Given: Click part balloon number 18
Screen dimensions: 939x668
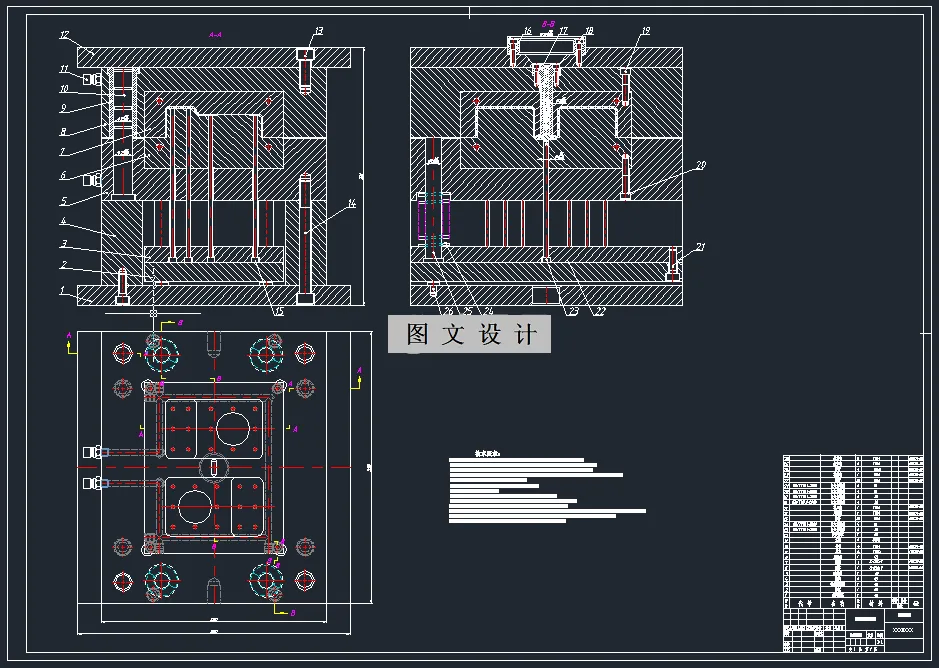Looking at the screenshot, I should (589, 31).
